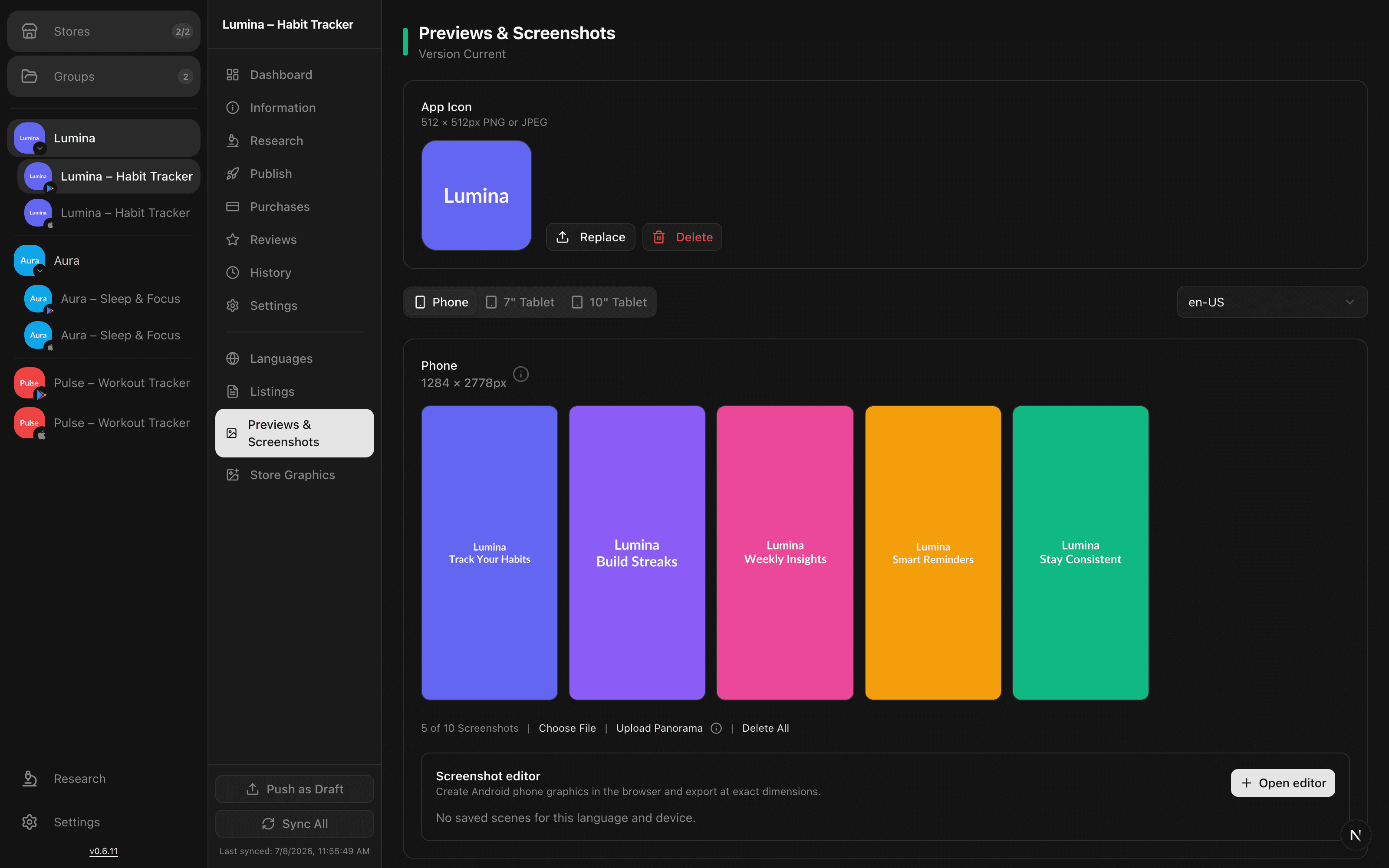Click the Upload Panorama link

click(659, 728)
